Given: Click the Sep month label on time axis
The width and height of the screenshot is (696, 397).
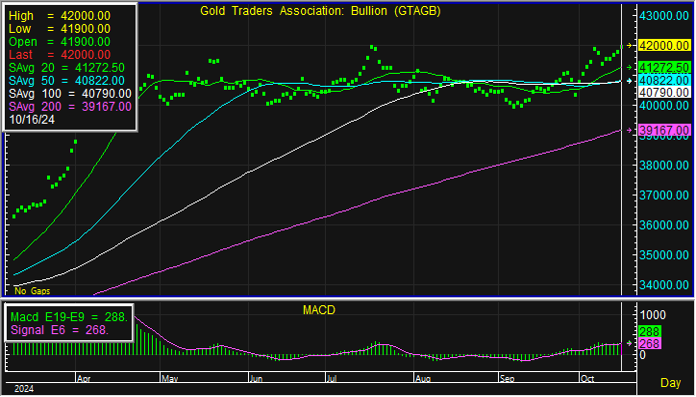Looking at the screenshot, I should pos(507,379).
